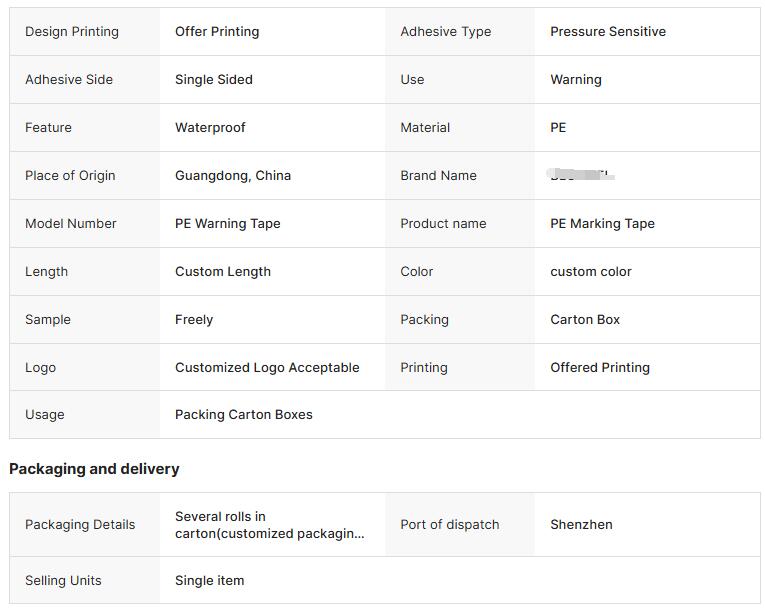Click the Custom Length value

click(x=223, y=271)
